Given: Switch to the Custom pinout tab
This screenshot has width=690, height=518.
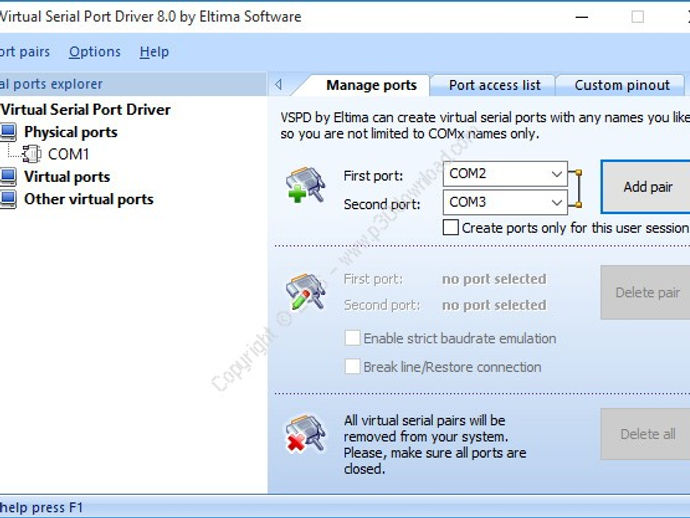Looking at the screenshot, I should click(622, 85).
